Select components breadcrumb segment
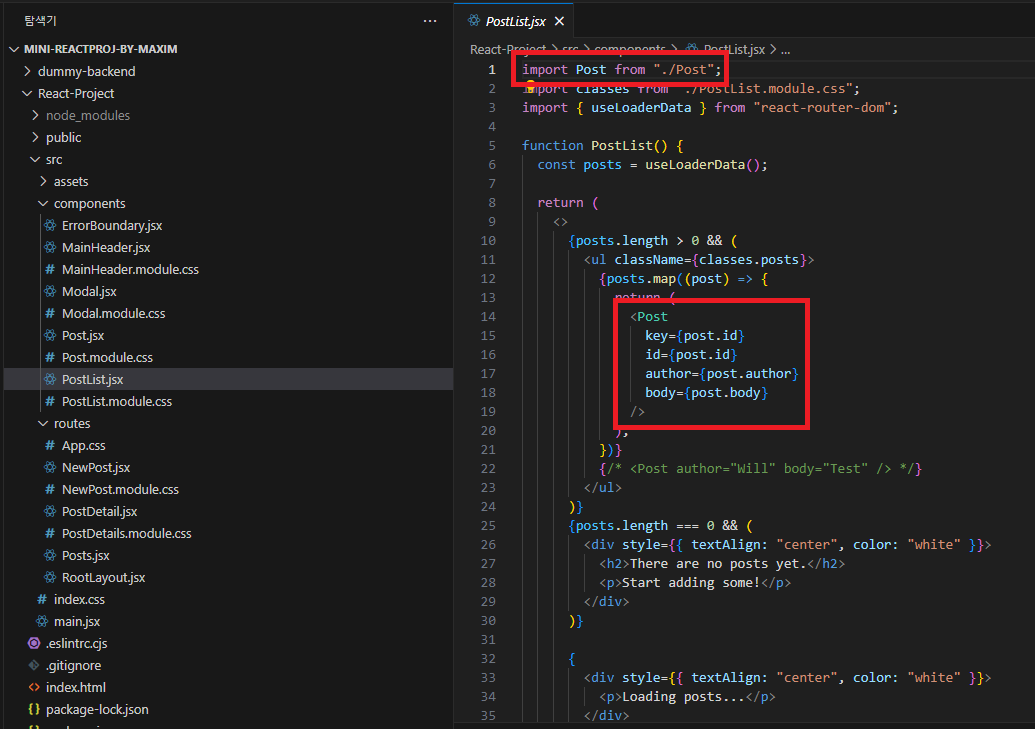Viewport: 1035px width, 729px height. click(x=630, y=50)
